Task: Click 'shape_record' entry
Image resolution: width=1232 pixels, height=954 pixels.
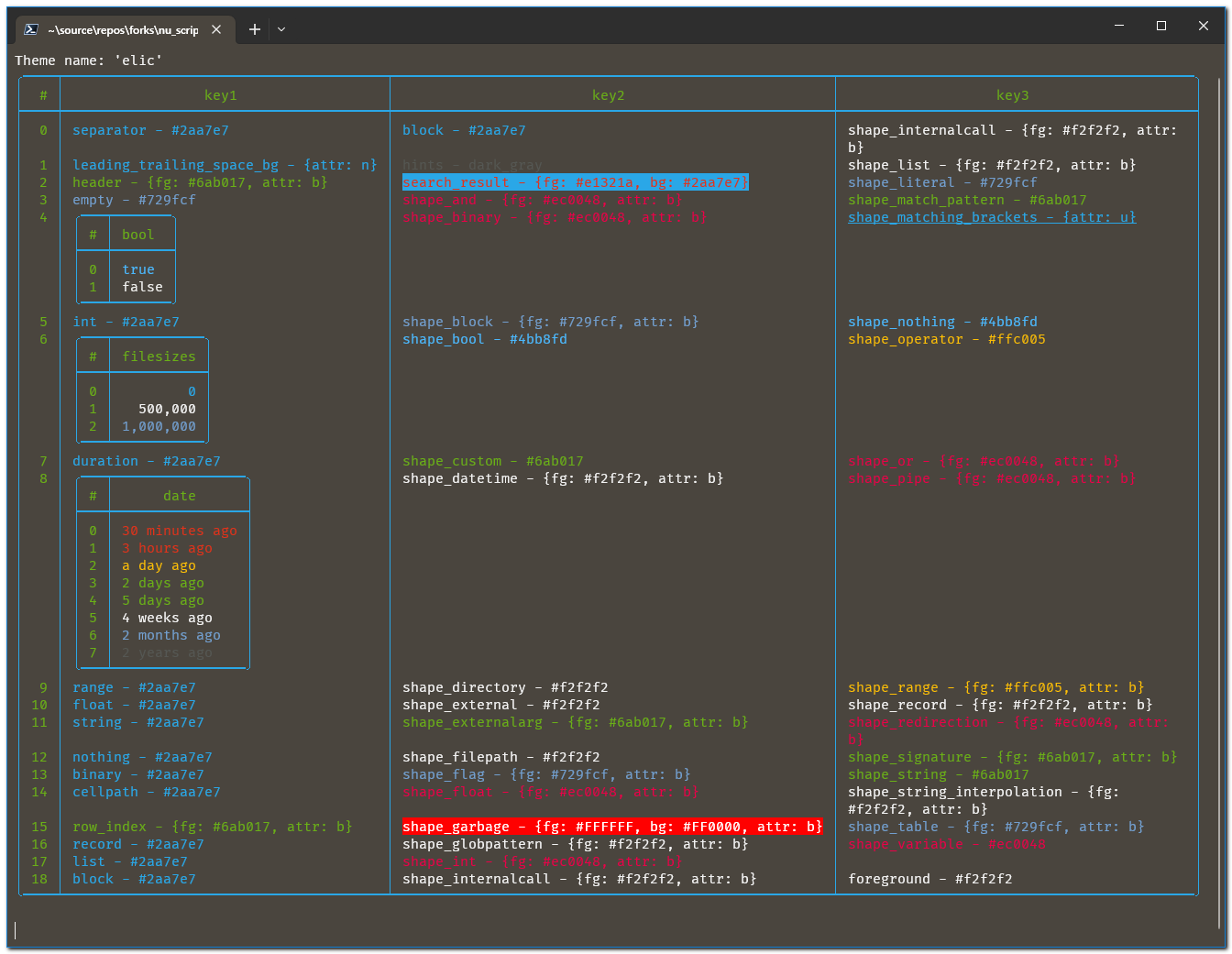Action: point(1000,705)
